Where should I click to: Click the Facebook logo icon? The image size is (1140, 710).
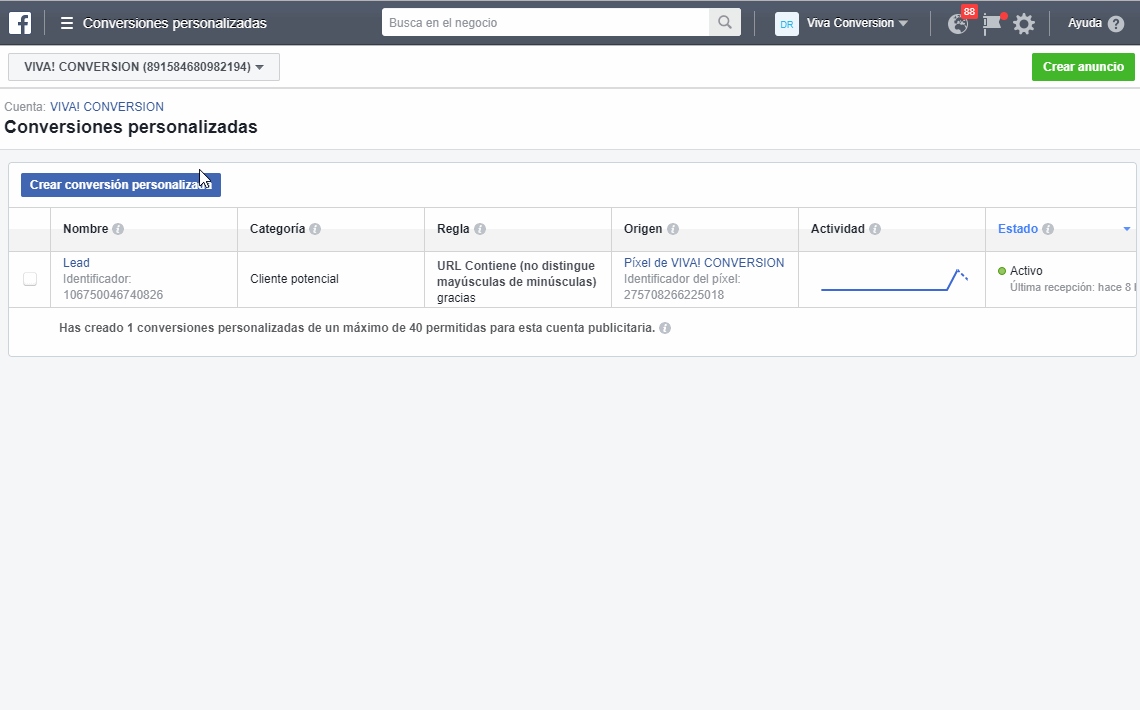pyautogui.click(x=20, y=23)
